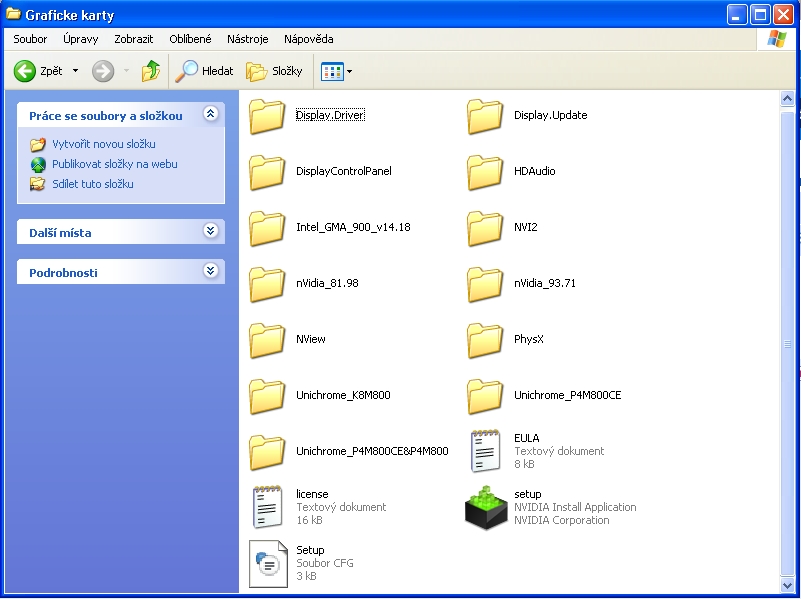Image resolution: width=801 pixels, height=599 pixels.
Task: Open the Search (Hledat) tool
Action: [204, 71]
